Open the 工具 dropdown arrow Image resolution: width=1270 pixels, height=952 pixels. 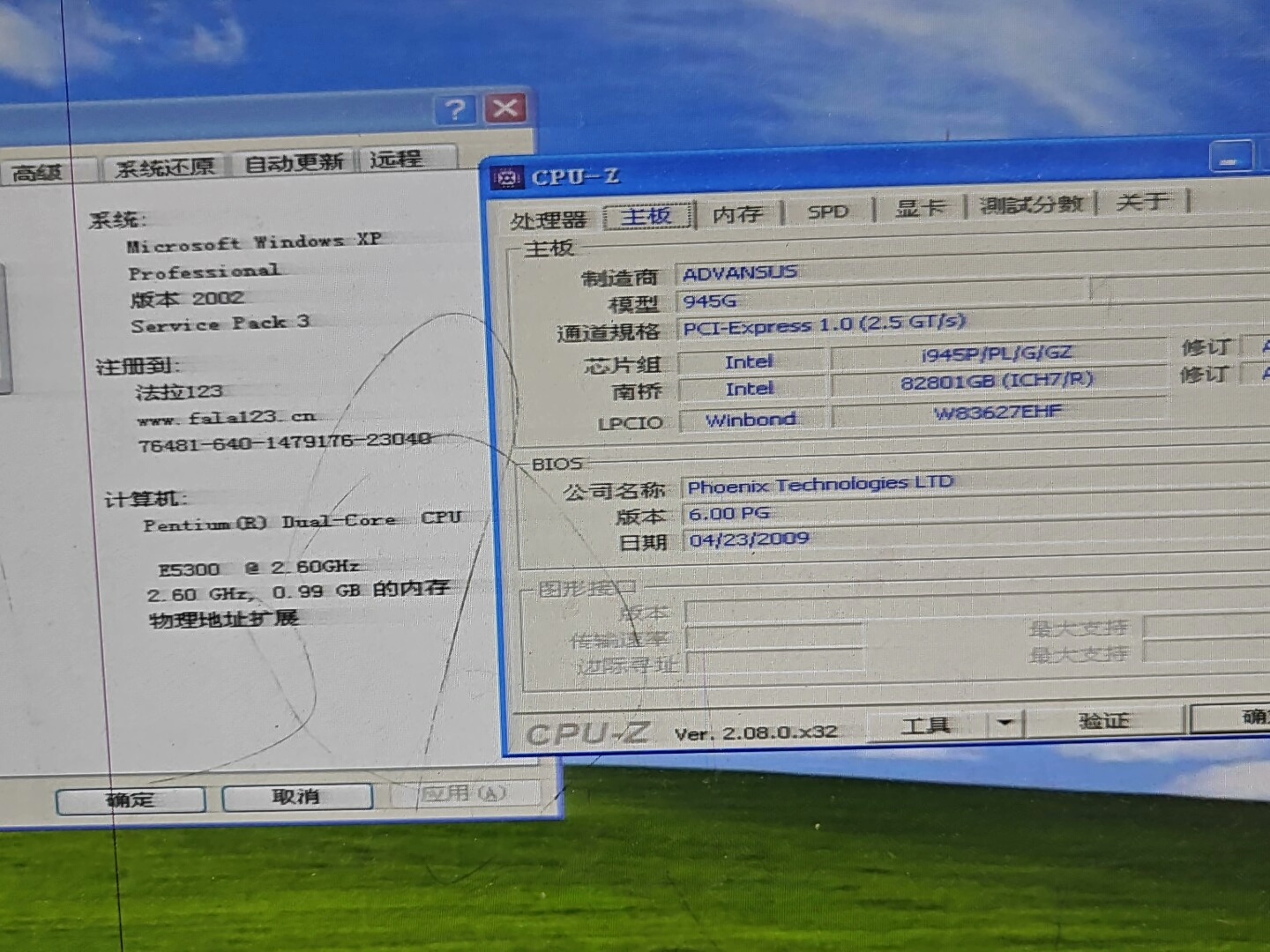(1005, 724)
